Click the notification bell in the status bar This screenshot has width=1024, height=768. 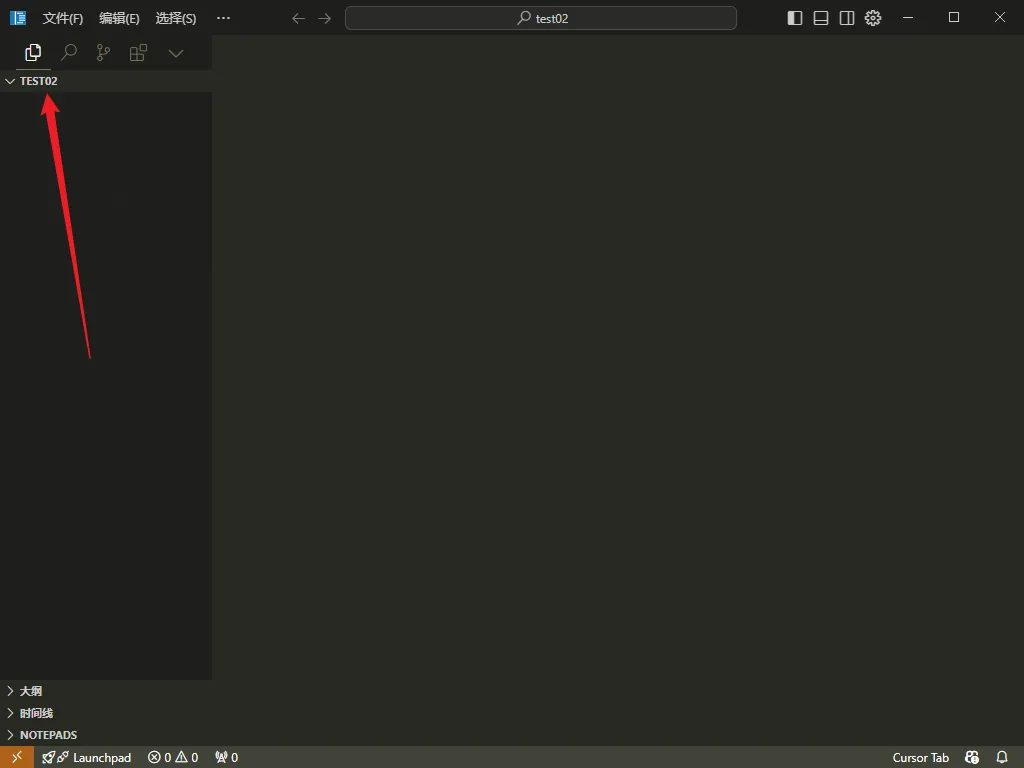(1002, 757)
